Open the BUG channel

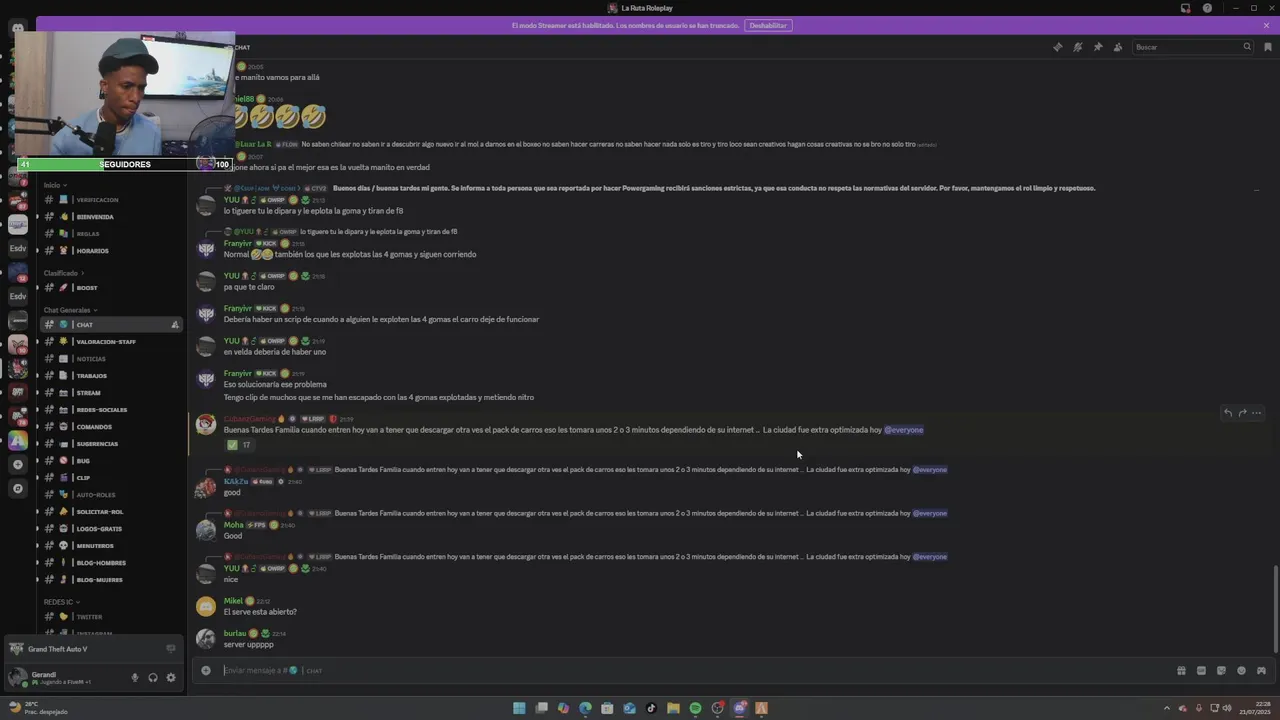click(110, 461)
